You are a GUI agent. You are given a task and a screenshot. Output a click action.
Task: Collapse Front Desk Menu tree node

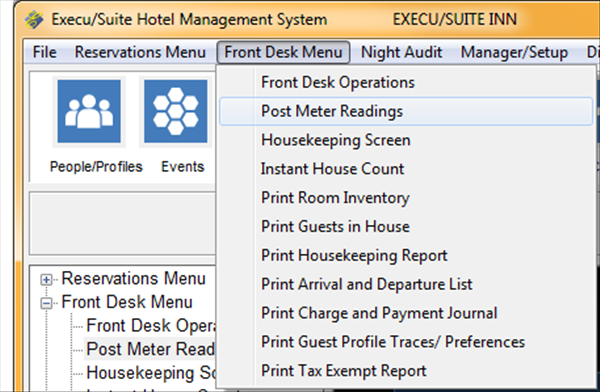pyautogui.click(x=46, y=304)
